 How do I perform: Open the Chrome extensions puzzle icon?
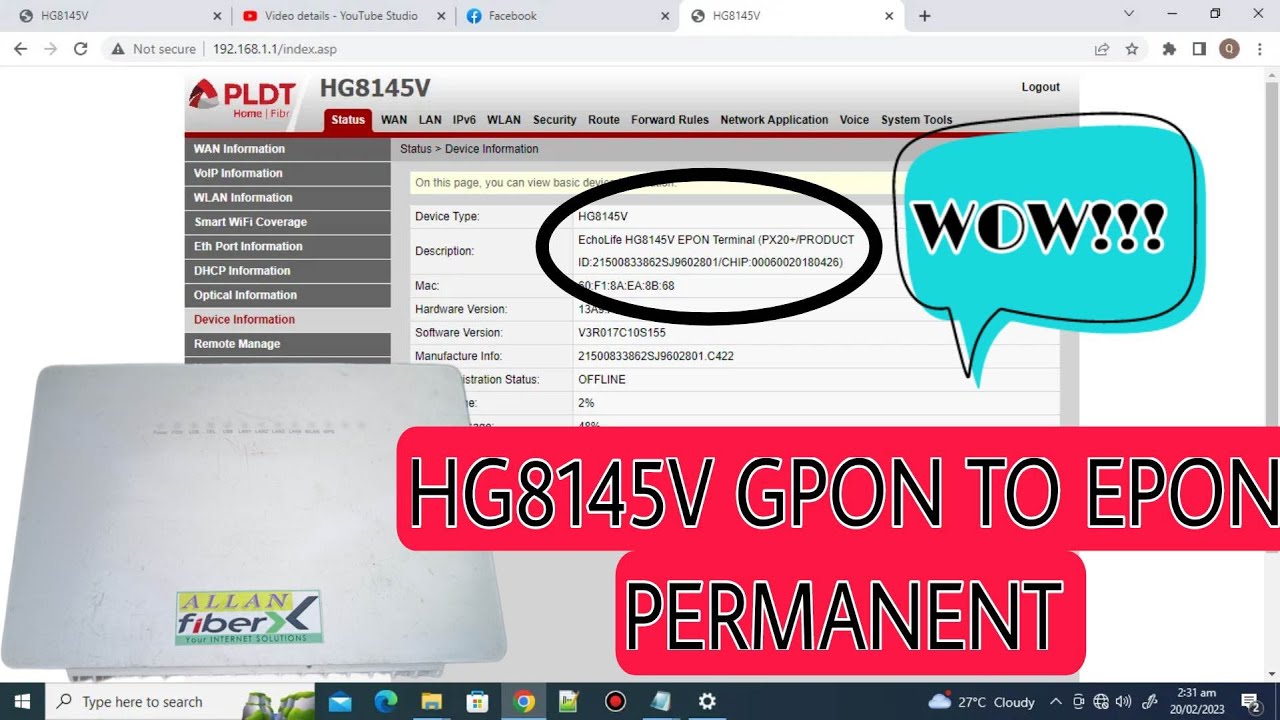1169,48
